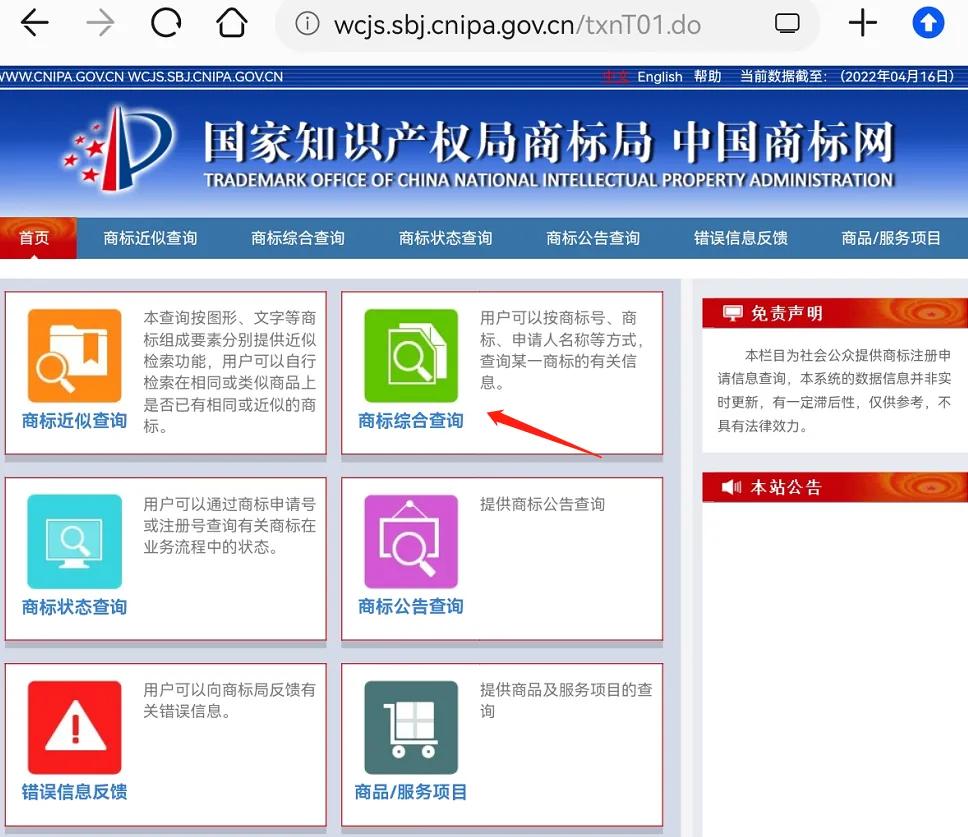Viewport: 968px width, 837px height.
Task: Click the 免责声明 monitor icon
Action: tap(732, 313)
